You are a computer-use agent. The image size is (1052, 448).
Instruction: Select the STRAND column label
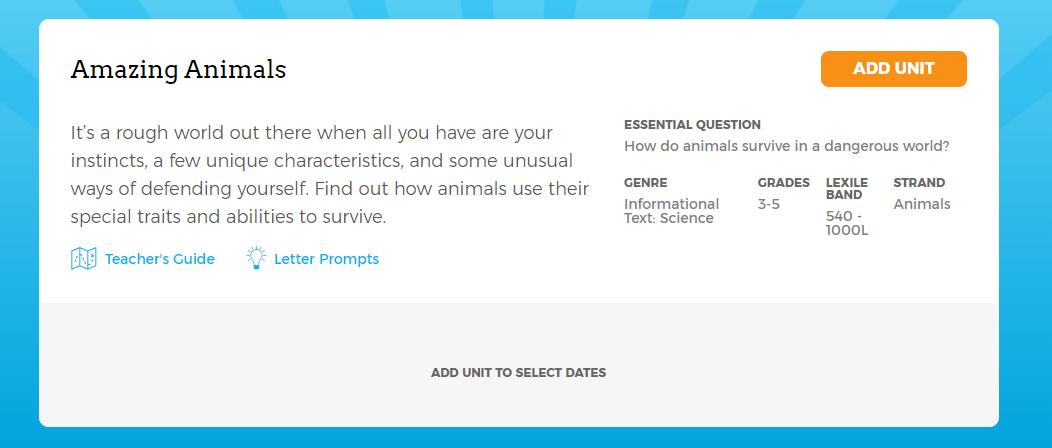coord(919,182)
